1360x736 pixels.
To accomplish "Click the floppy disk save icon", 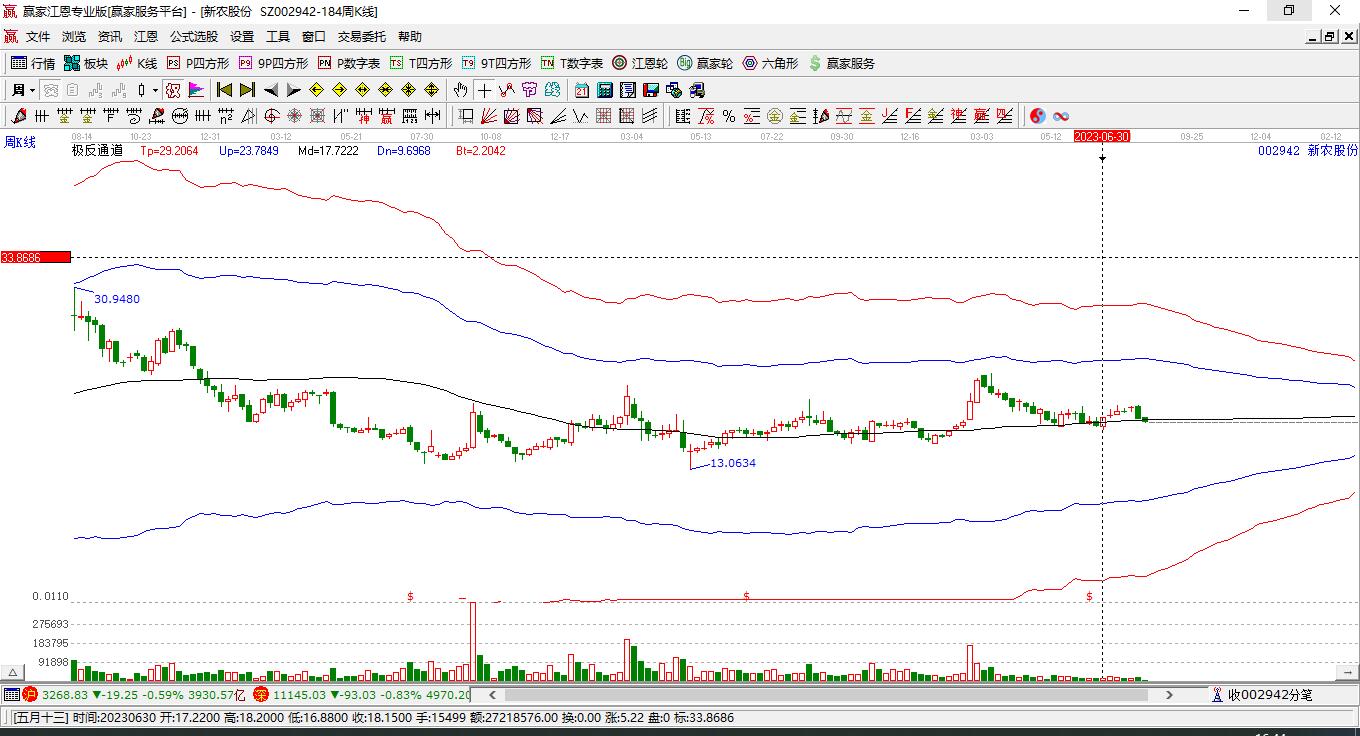I will point(650,90).
